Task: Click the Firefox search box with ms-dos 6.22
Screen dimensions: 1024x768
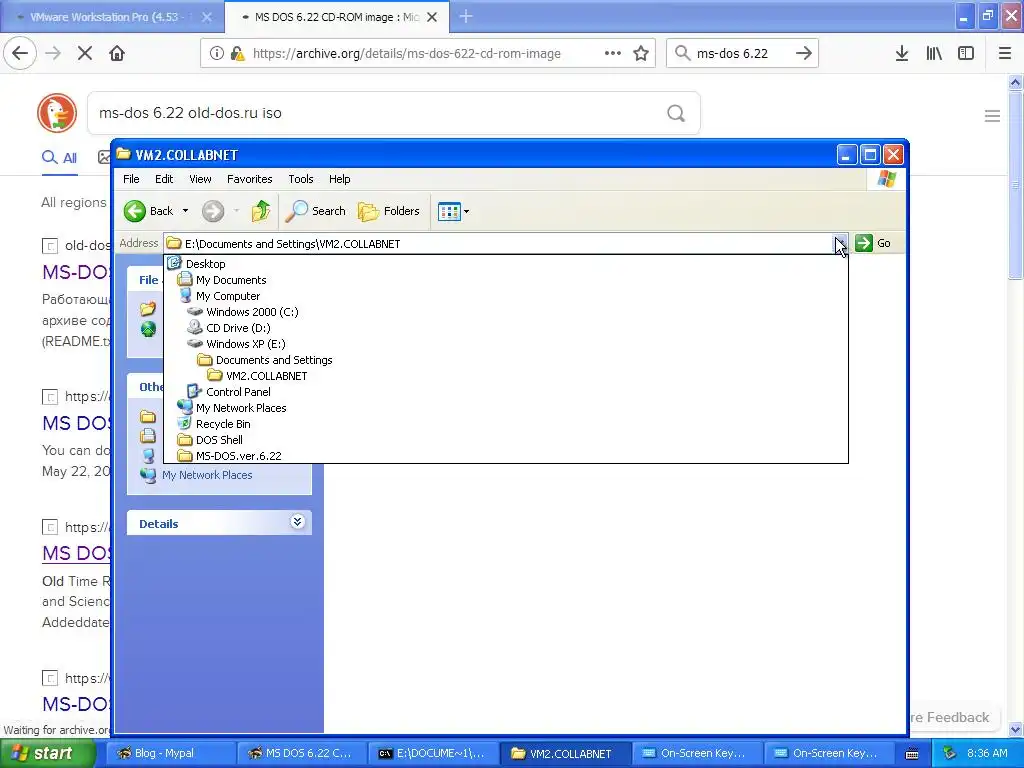Action: tap(741, 54)
